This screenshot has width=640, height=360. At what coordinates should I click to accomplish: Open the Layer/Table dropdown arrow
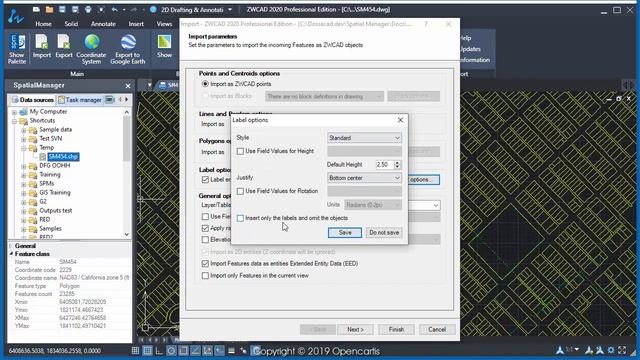coord(436,205)
